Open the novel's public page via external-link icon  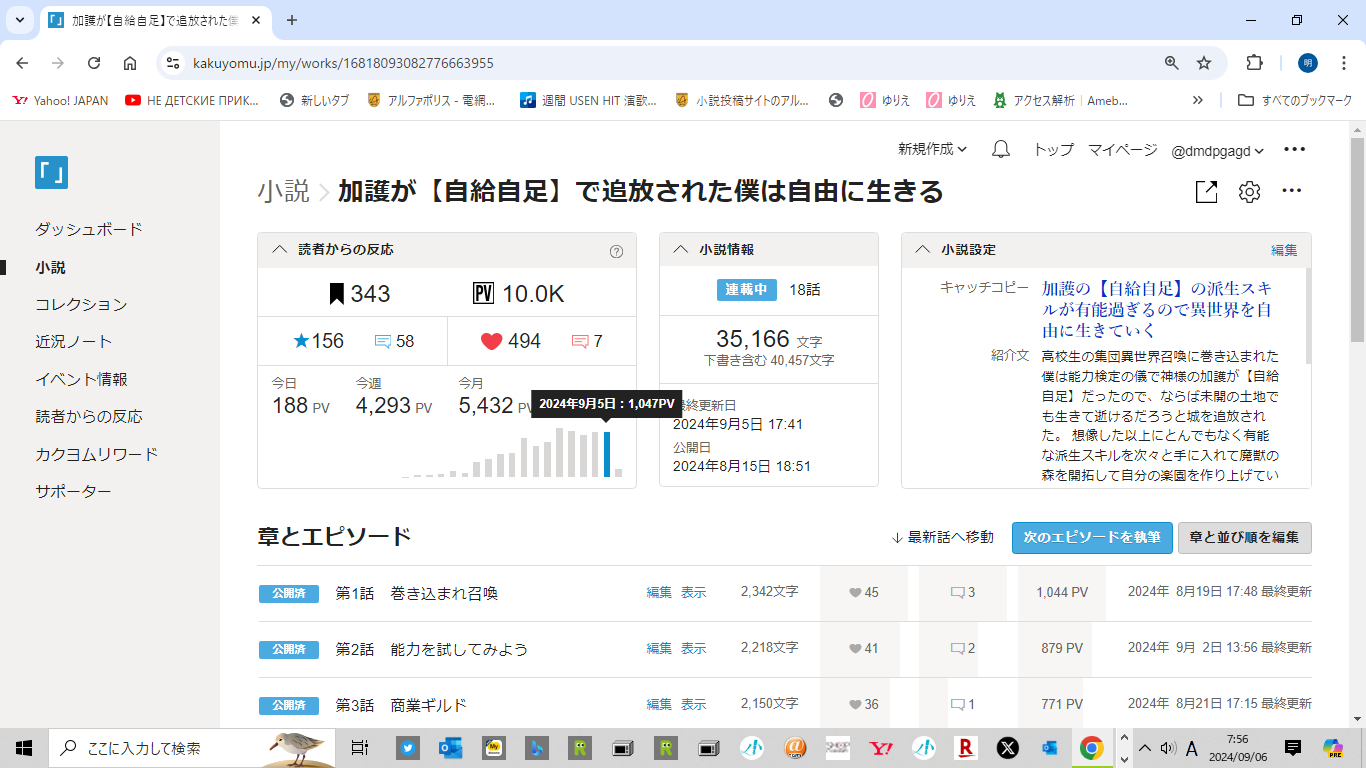point(1206,192)
